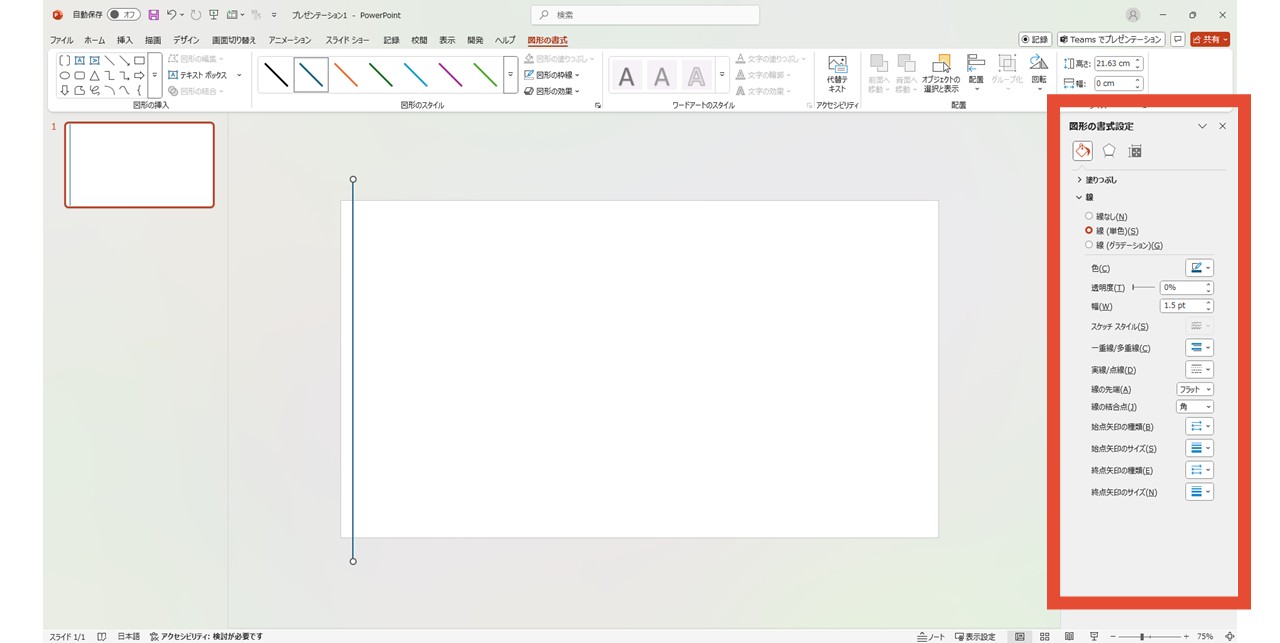Click the Undo arrow icon

tap(172, 15)
